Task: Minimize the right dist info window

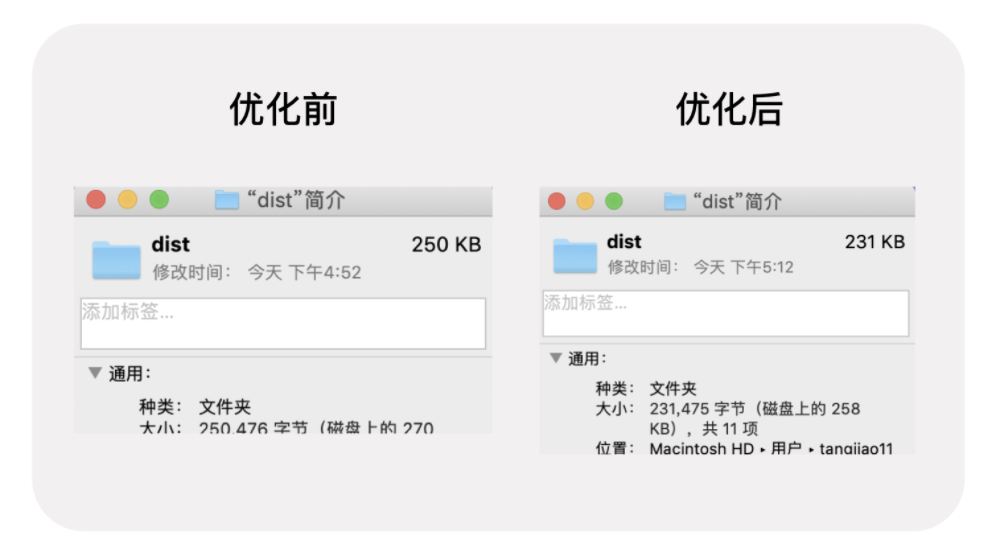Action: (x=585, y=201)
